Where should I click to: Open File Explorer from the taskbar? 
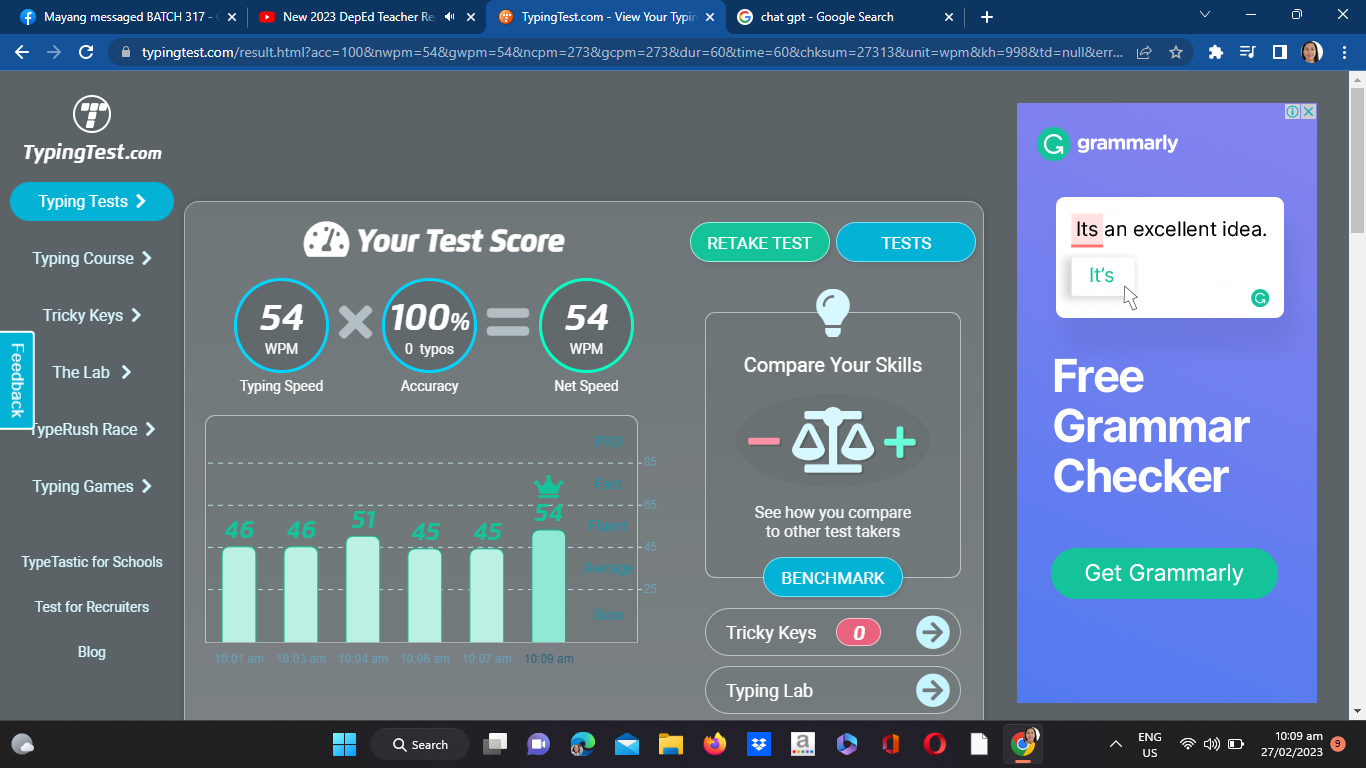pyautogui.click(x=670, y=744)
